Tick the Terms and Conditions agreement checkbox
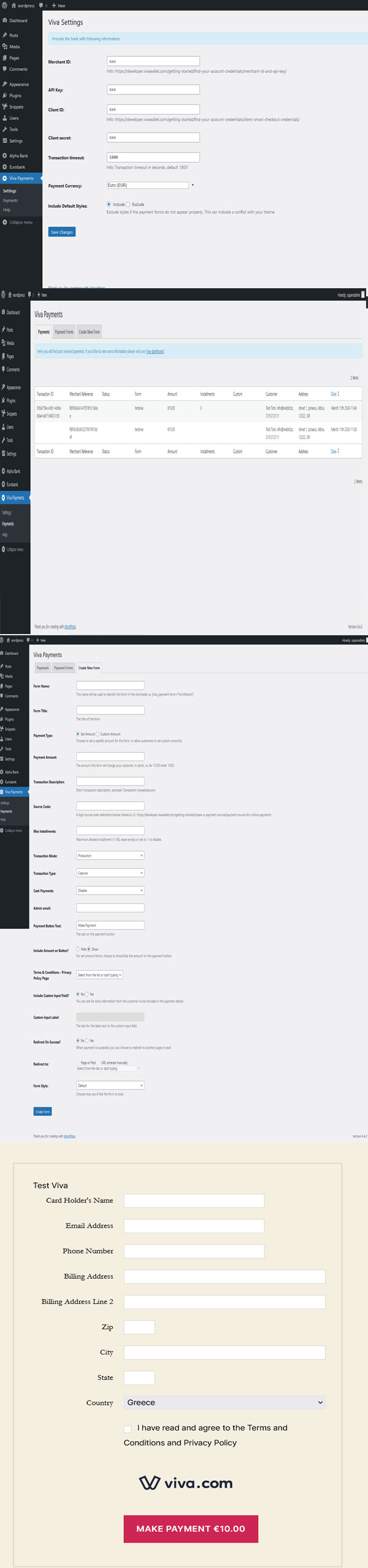368x1568 pixels. point(128,1429)
